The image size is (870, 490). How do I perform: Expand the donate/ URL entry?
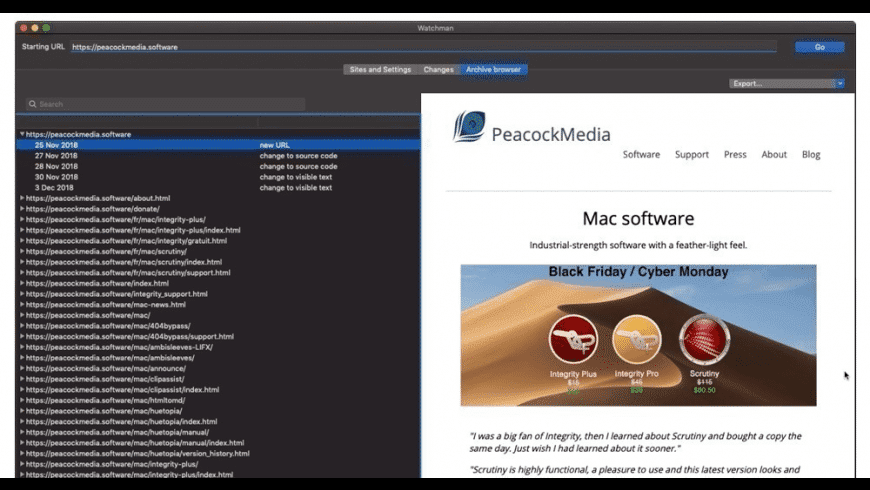(x=22, y=209)
